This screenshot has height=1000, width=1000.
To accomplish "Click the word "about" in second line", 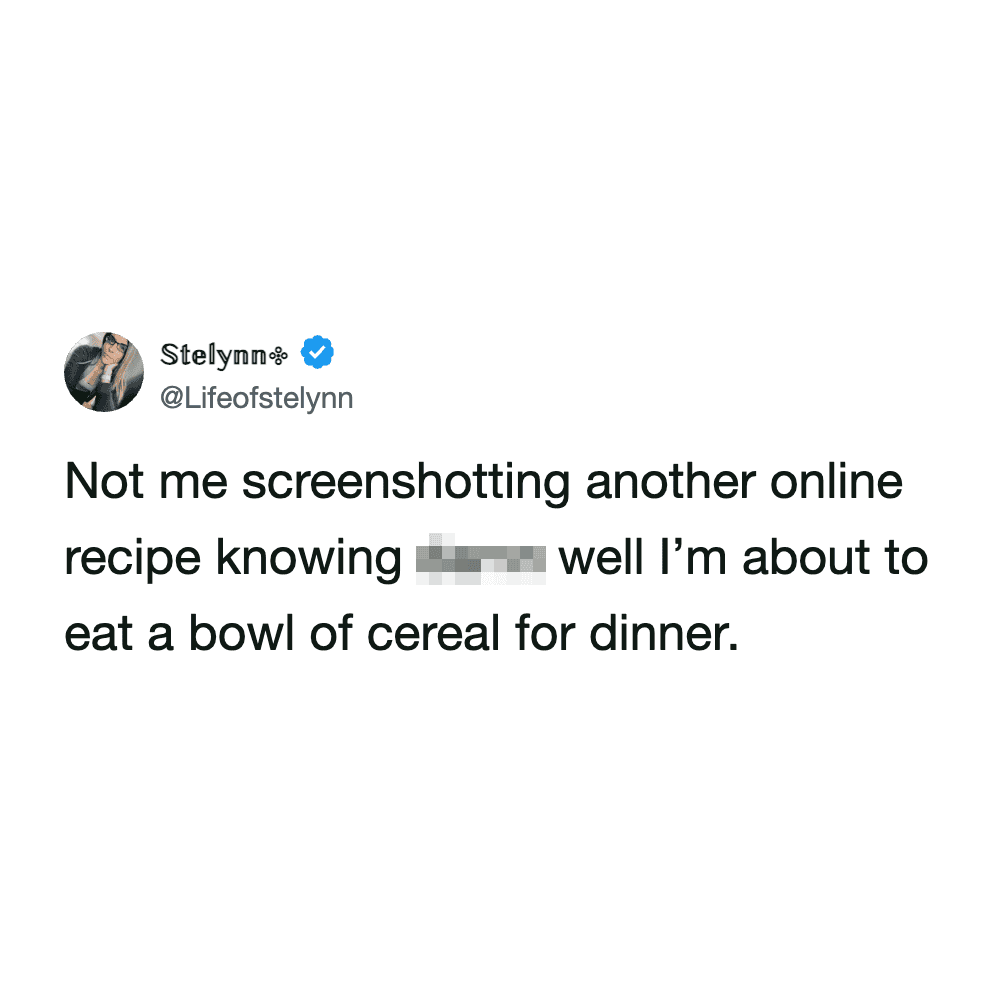I will click(805, 558).
